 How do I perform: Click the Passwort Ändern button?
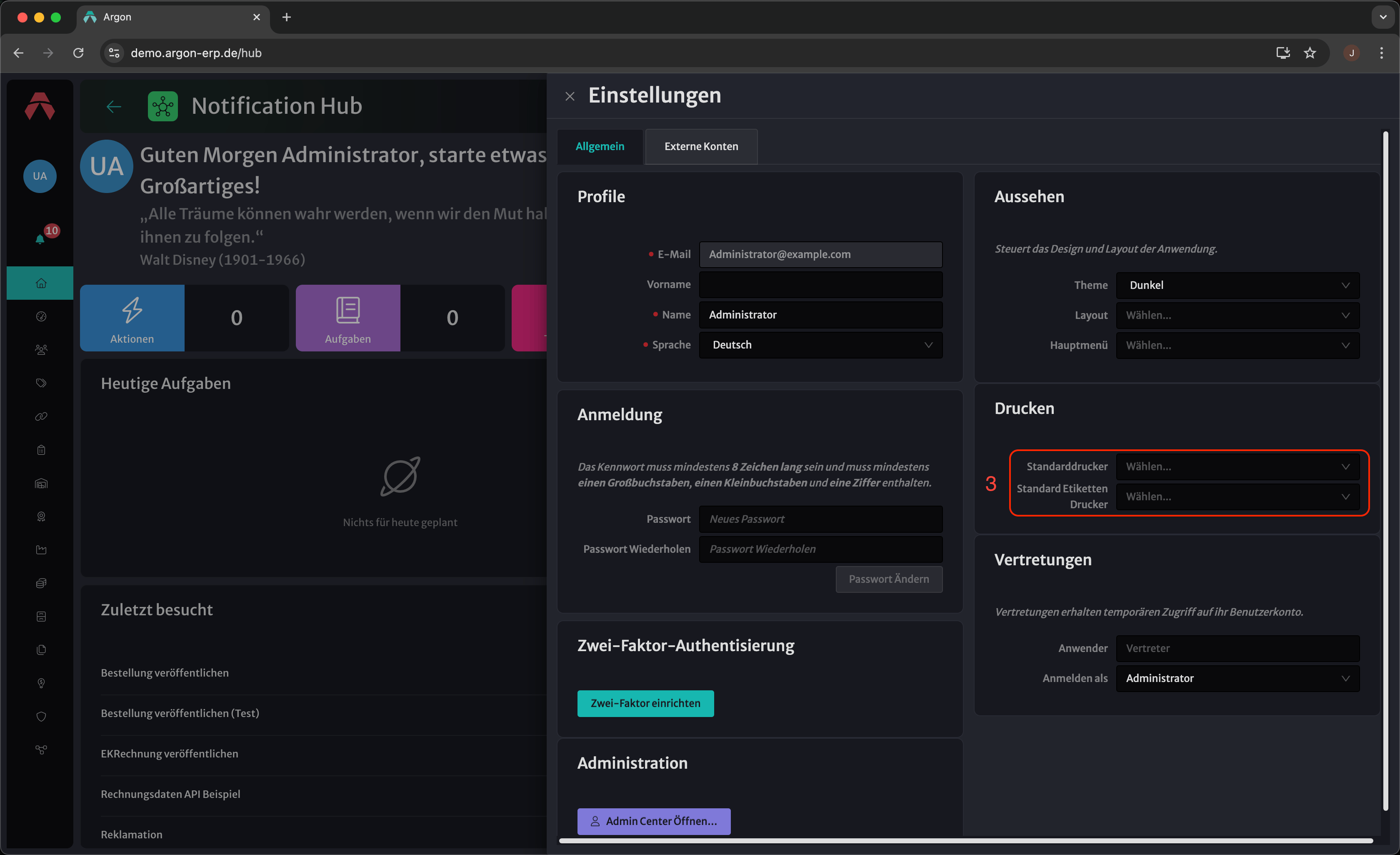(889, 579)
